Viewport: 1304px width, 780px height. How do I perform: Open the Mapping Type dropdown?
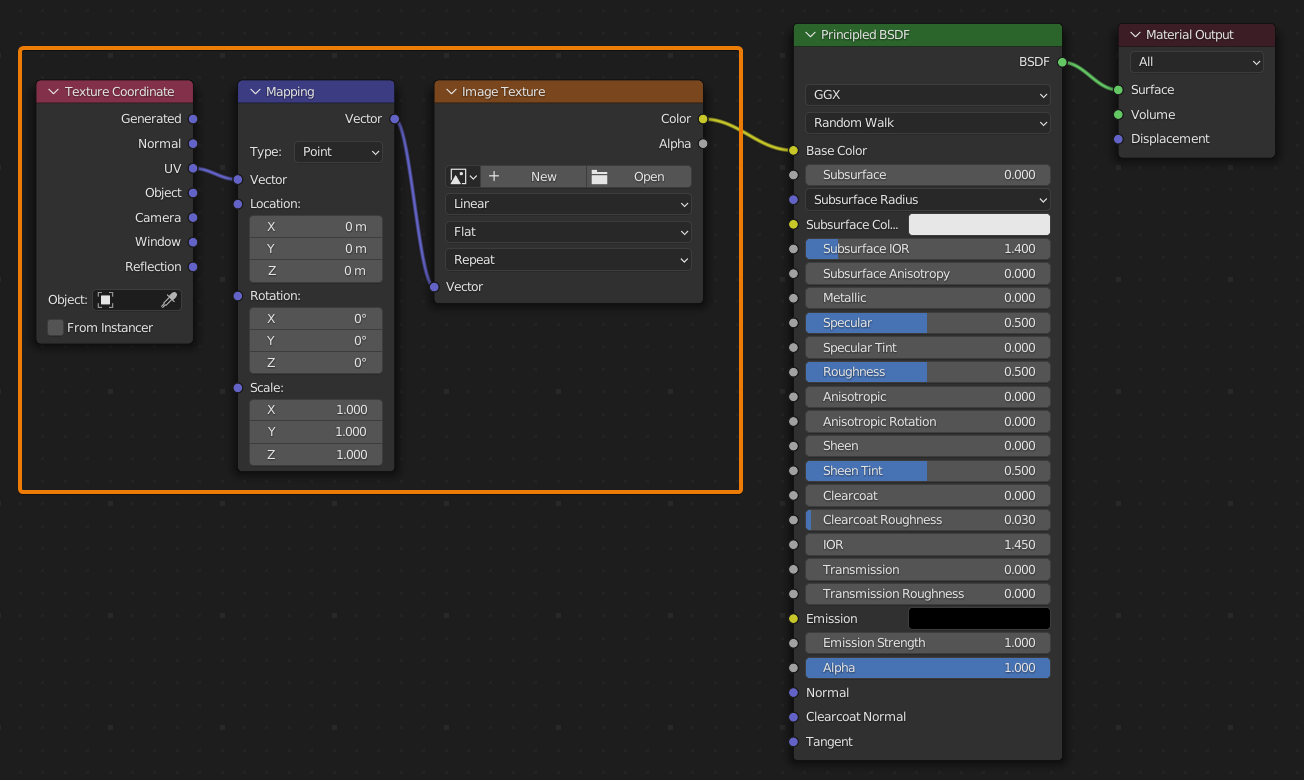pos(339,152)
